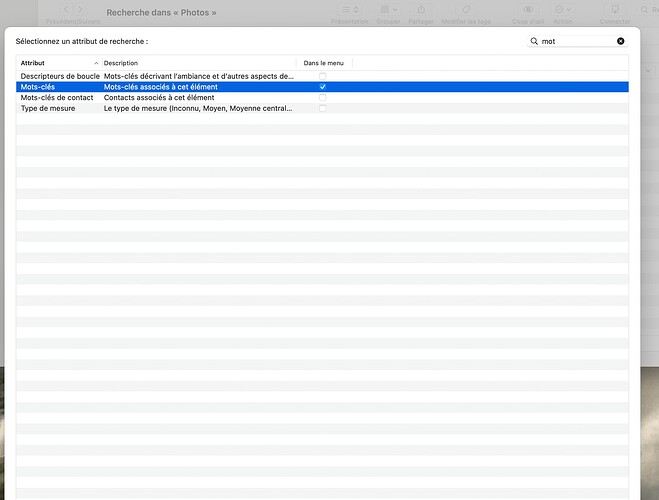Image resolution: width=659 pixels, height=500 pixels.
Task: Click the Connecter toolbar icon
Action: click(x=615, y=9)
